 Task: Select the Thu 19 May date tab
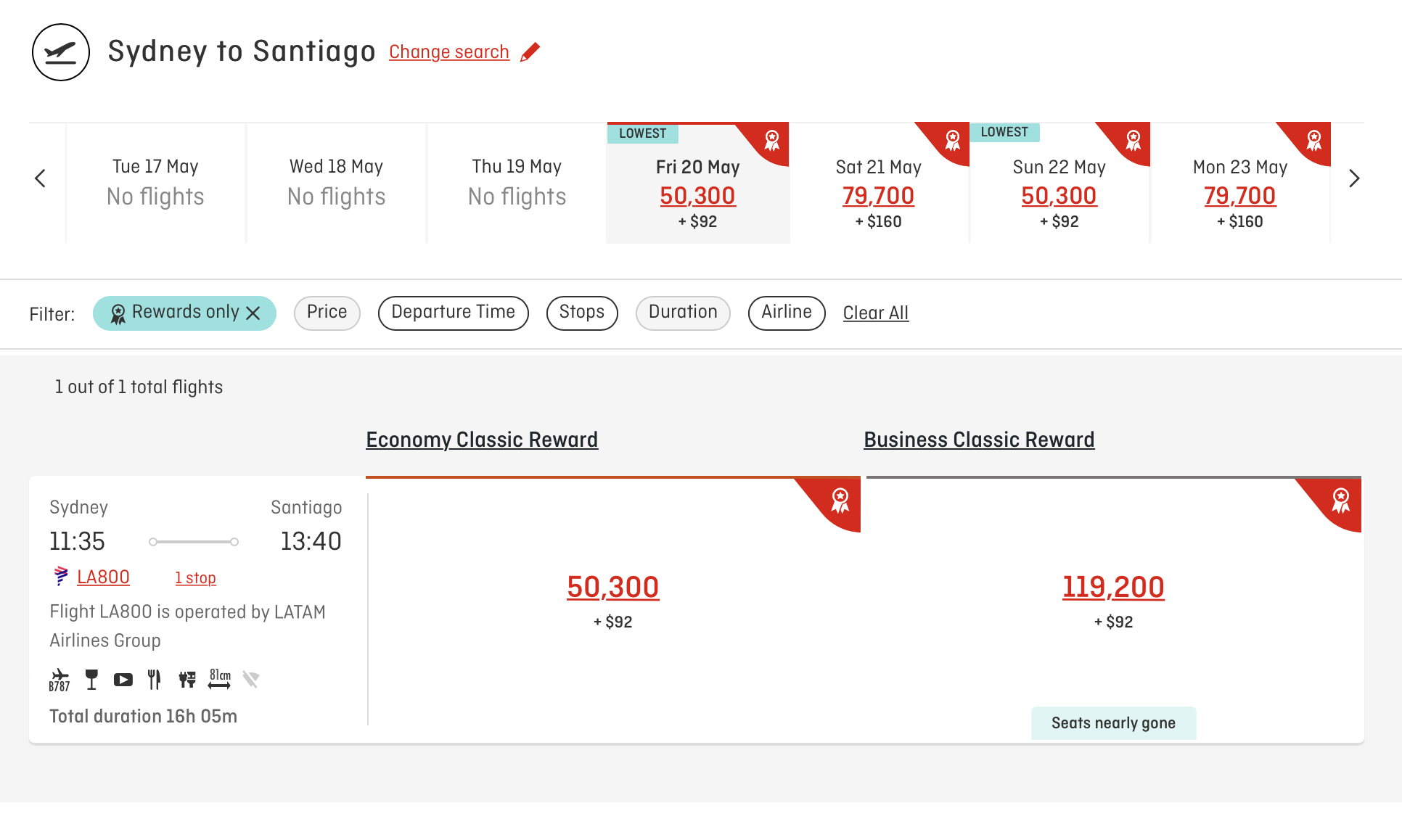coord(517,183)
